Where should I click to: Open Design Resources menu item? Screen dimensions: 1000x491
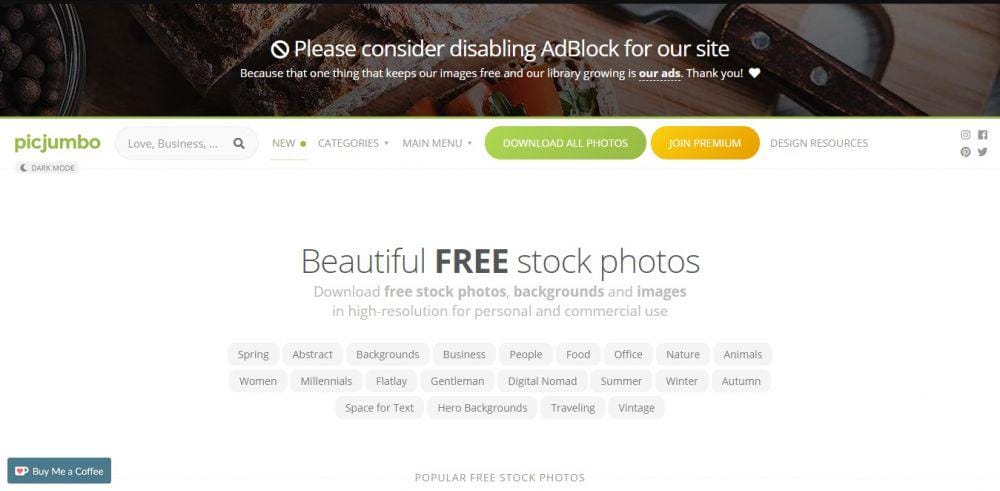[819, 143]
